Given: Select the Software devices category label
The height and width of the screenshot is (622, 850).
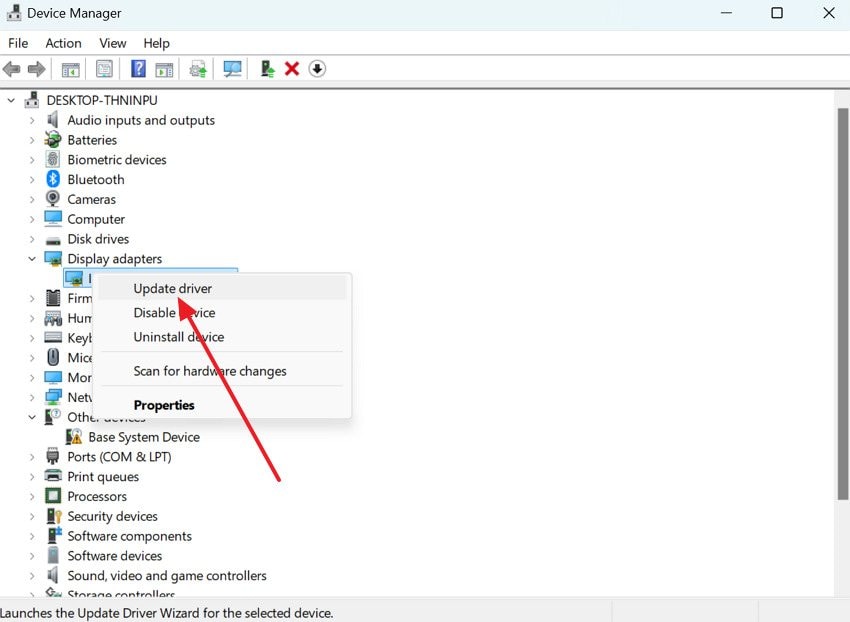Looking at the screenshot, I should (114, 555).
